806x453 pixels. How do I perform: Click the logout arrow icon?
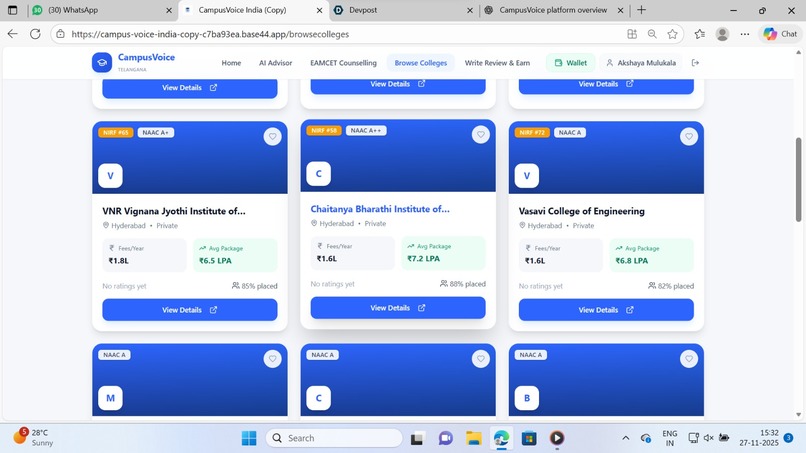pos(695,63)
